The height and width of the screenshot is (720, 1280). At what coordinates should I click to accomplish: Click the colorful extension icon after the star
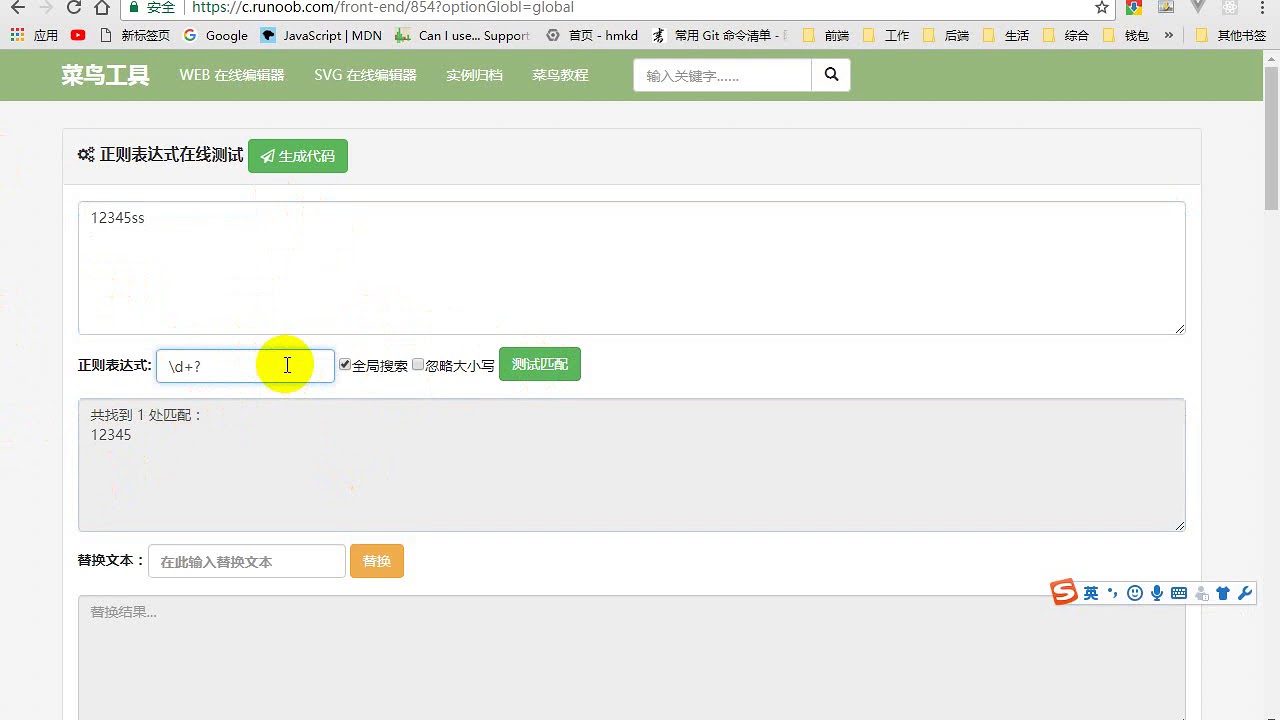point(1134,8)
